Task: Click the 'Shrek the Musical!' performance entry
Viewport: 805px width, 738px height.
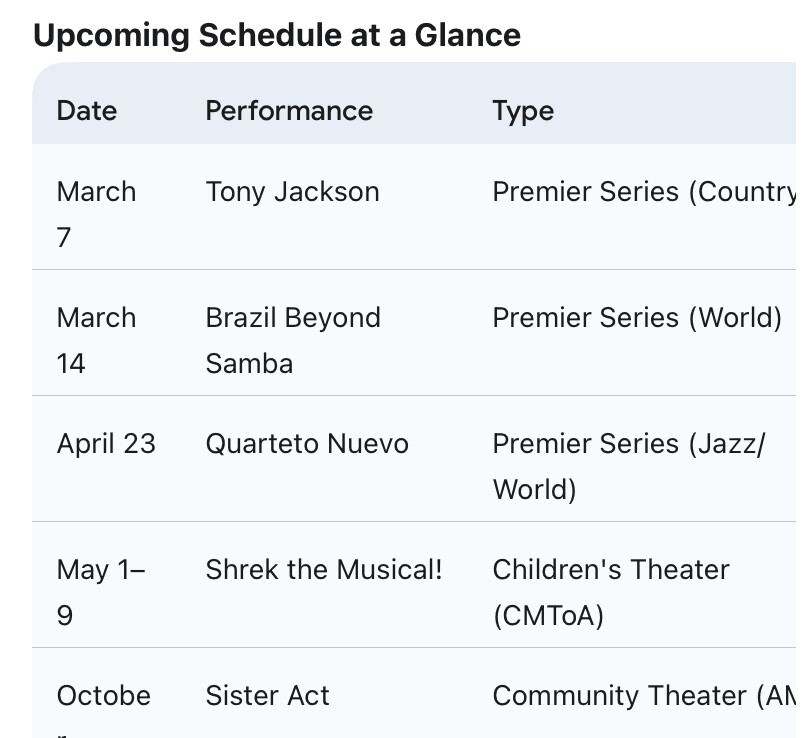Action: click(x=324, y=569)
